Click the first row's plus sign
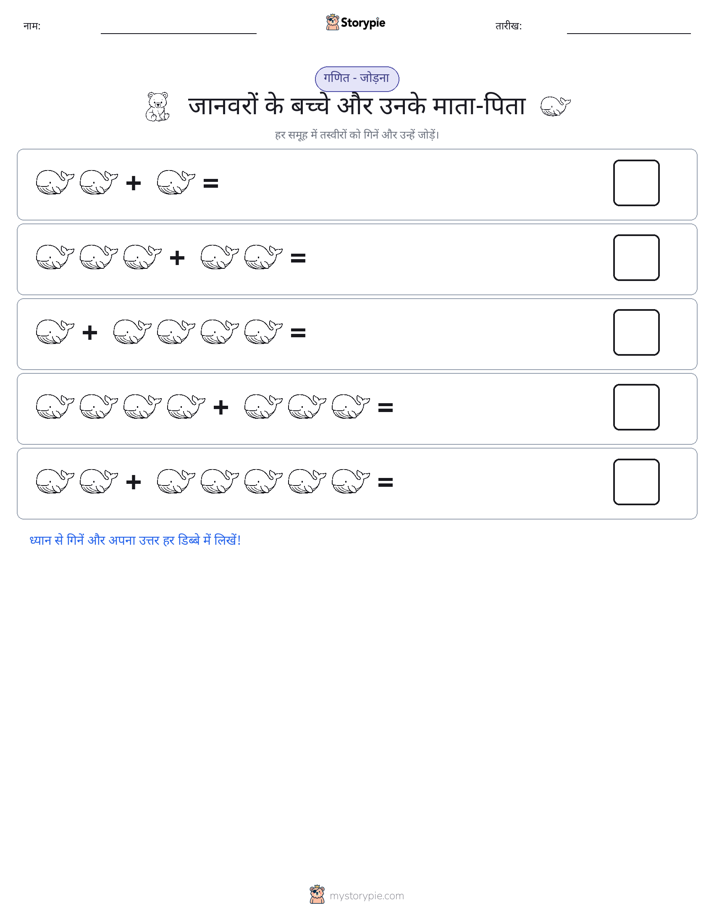714x924 pixels. point(134,183)
